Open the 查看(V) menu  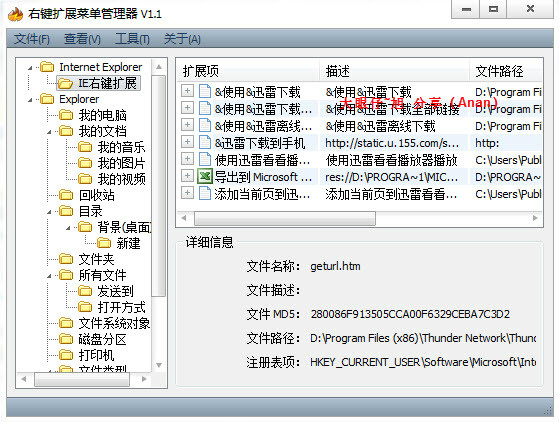click(x=82, y=38)
